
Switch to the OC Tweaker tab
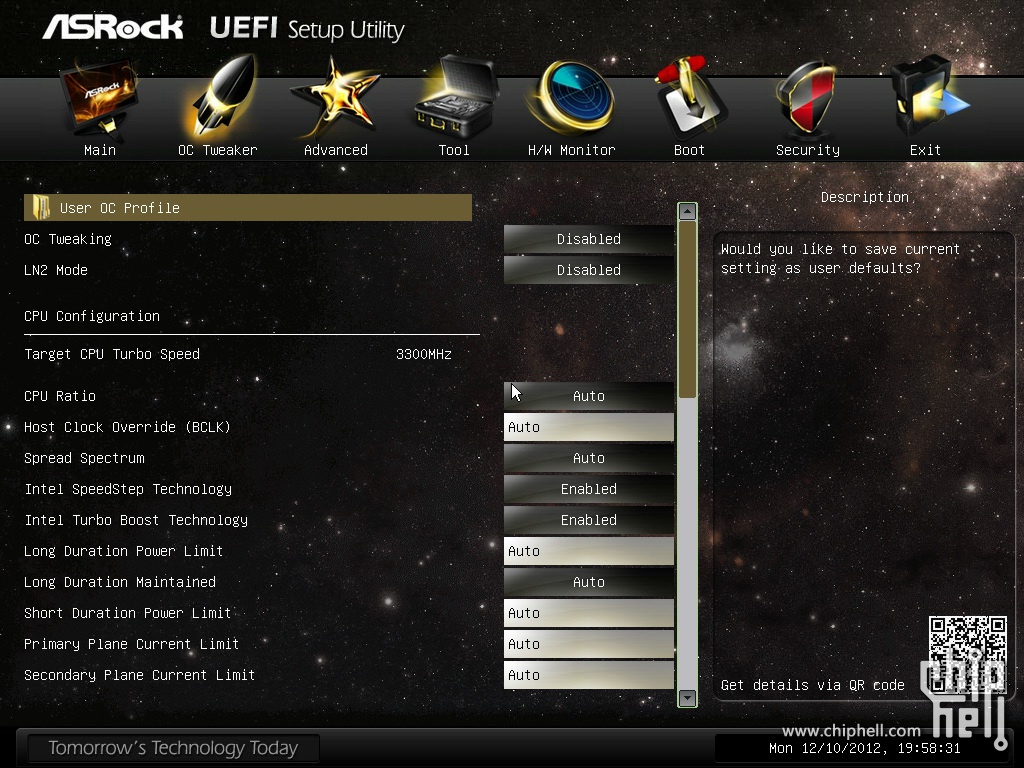click(217, 150)
